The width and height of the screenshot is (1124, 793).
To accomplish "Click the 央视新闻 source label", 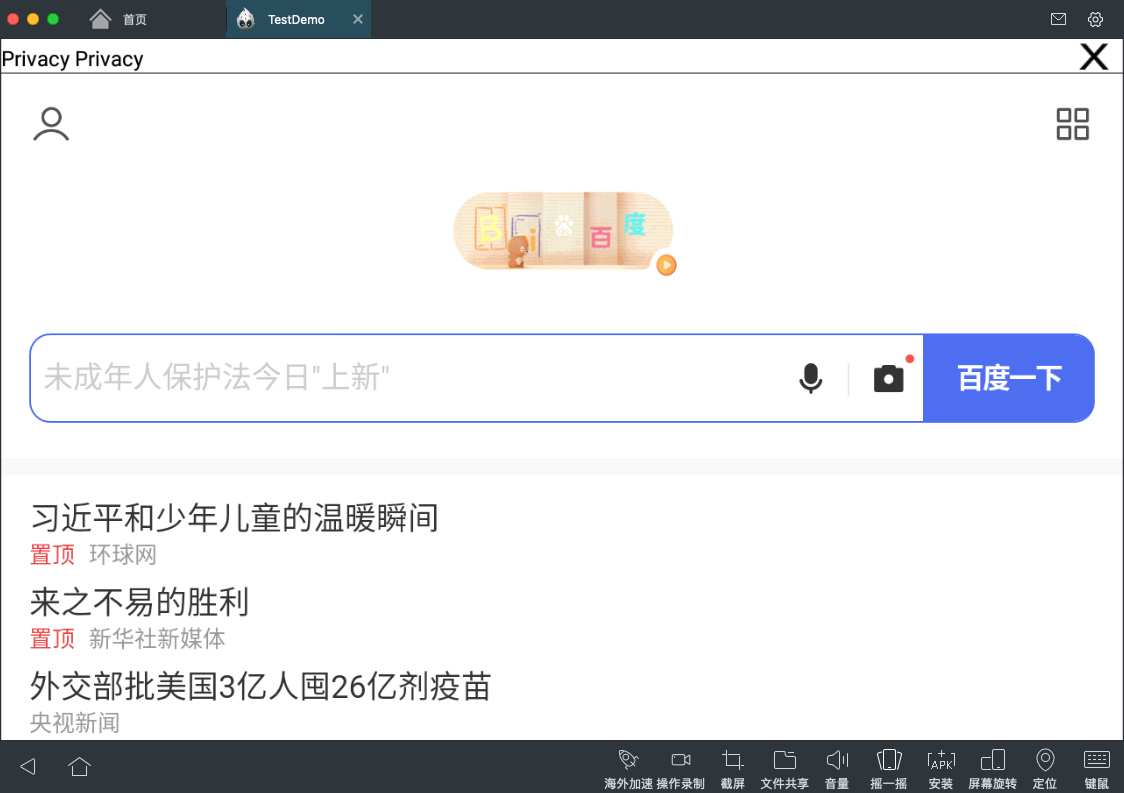I will [x=75, y=723].
